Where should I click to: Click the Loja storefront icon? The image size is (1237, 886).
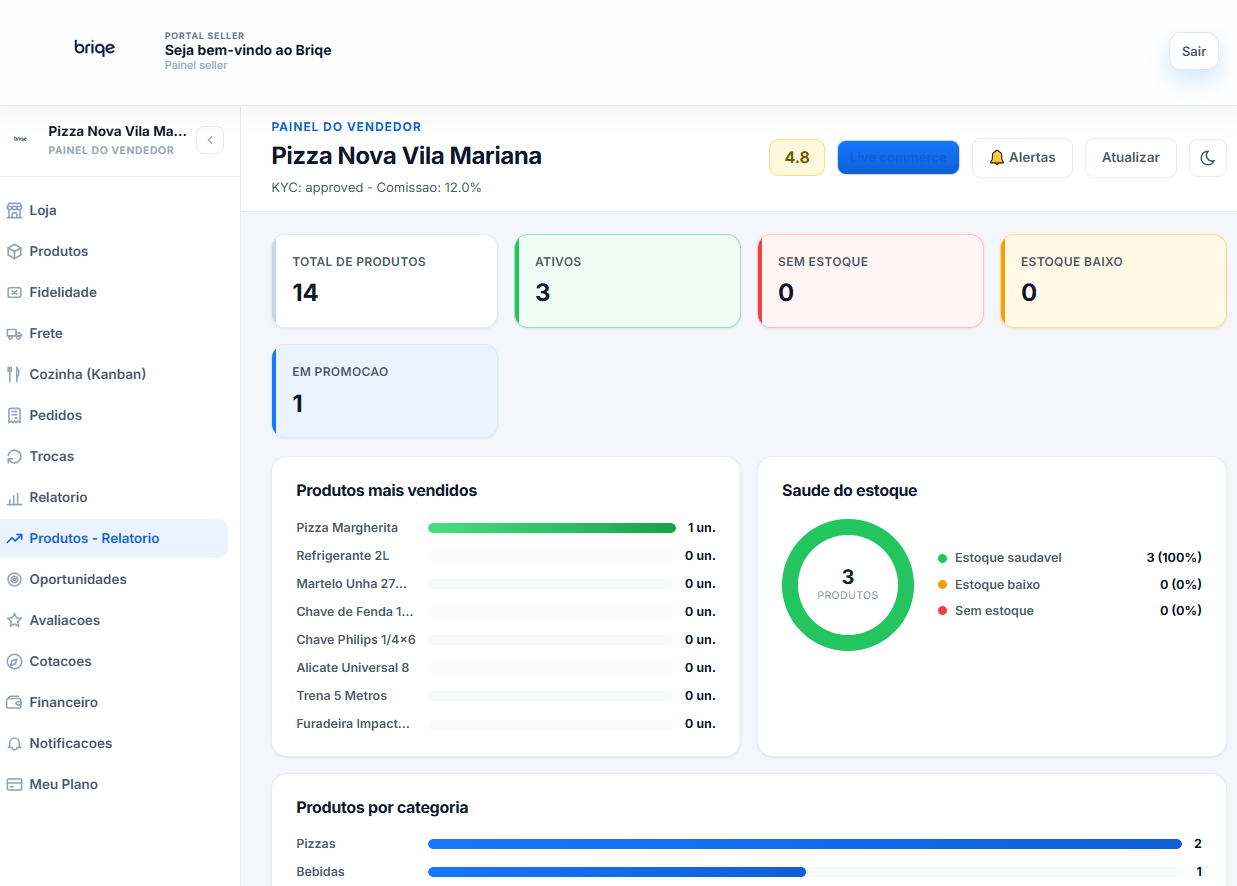(x=14, y=210)
